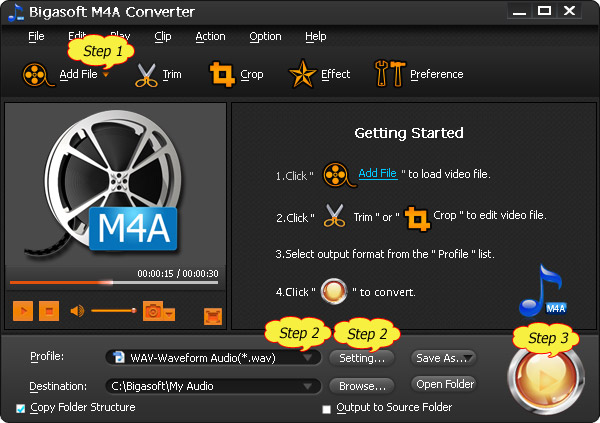Click the convert button icon in step 4

point(334,291)
